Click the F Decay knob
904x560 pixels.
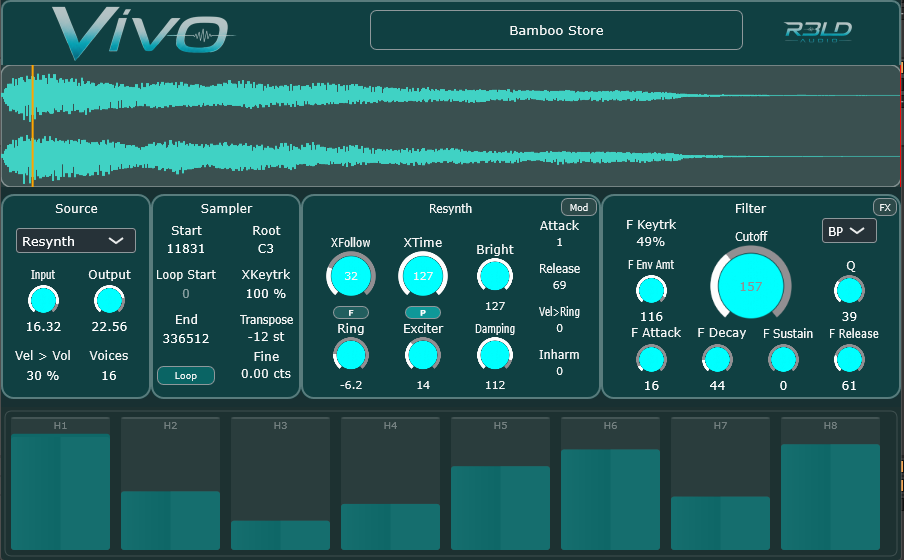click(717, 360)
